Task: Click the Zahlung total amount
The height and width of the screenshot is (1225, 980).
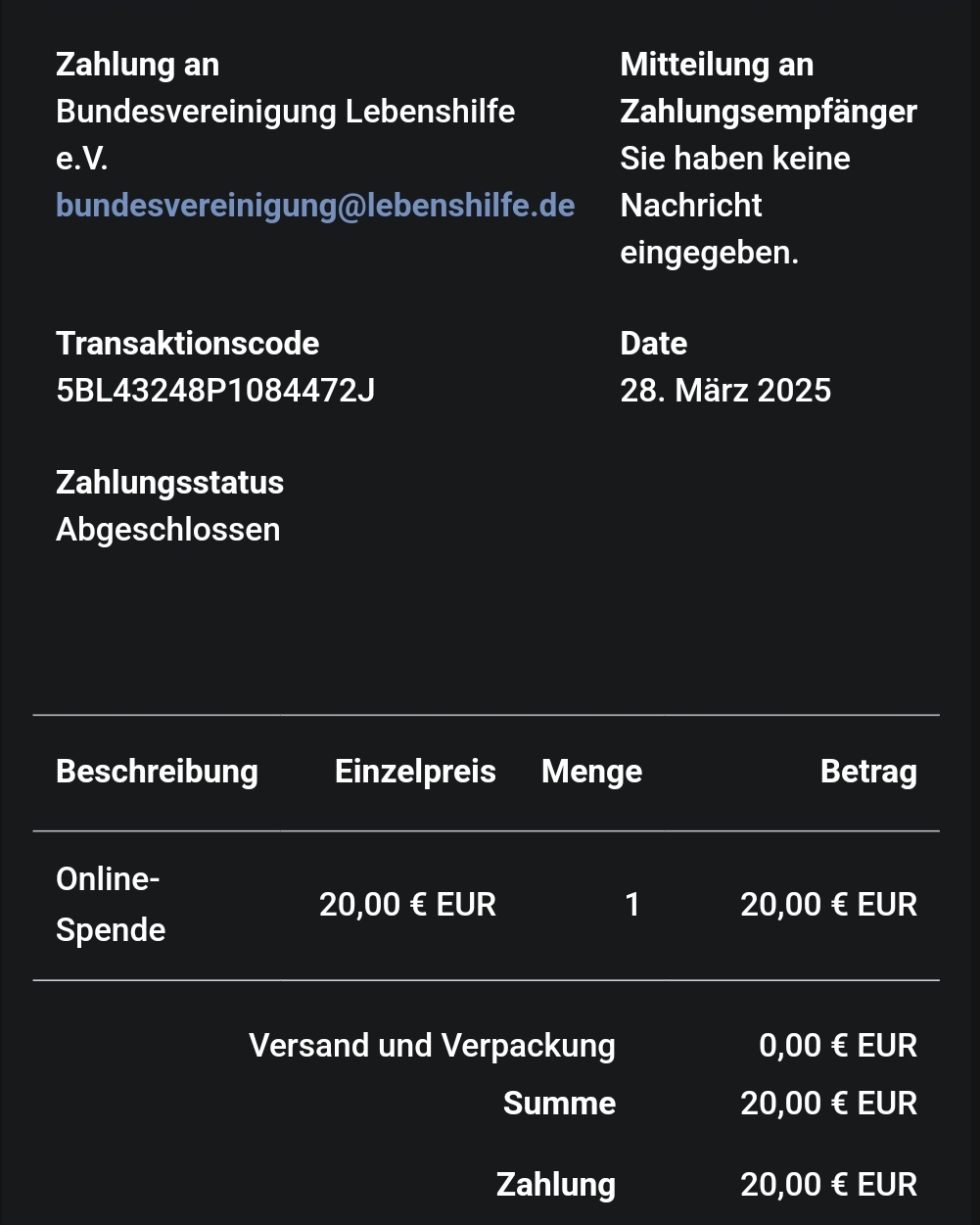Action: tap(828, 1185)
